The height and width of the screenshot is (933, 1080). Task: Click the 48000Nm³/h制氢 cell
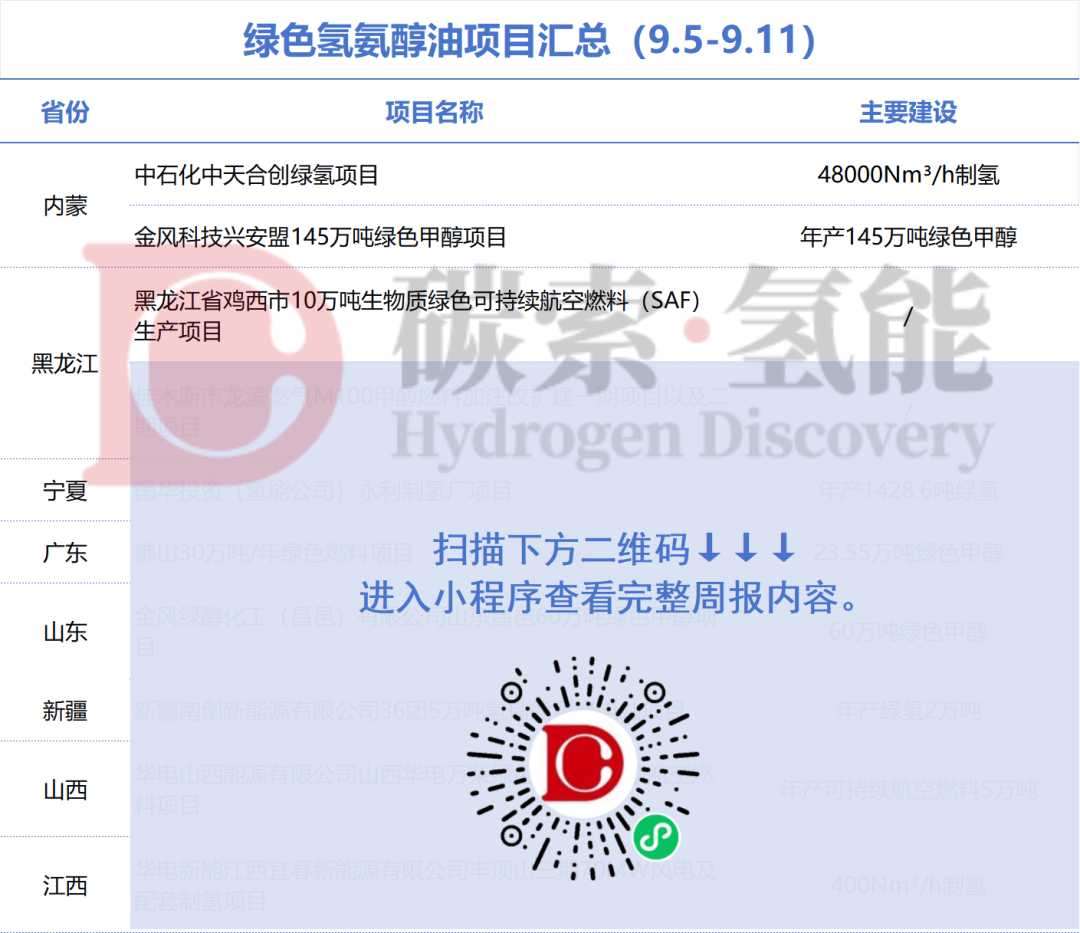[908, 175]
